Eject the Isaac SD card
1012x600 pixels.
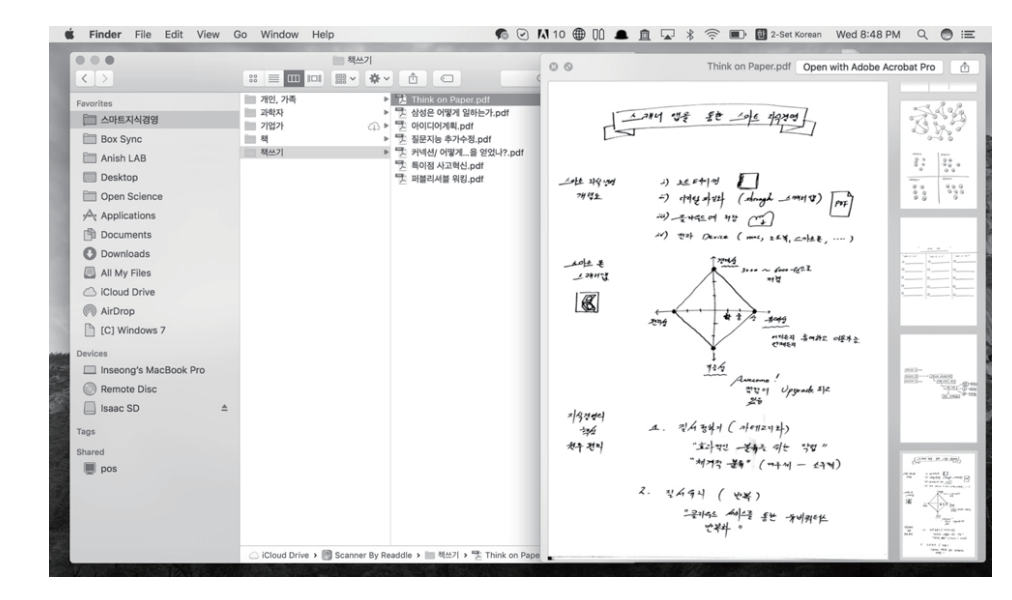pos(225,408)
